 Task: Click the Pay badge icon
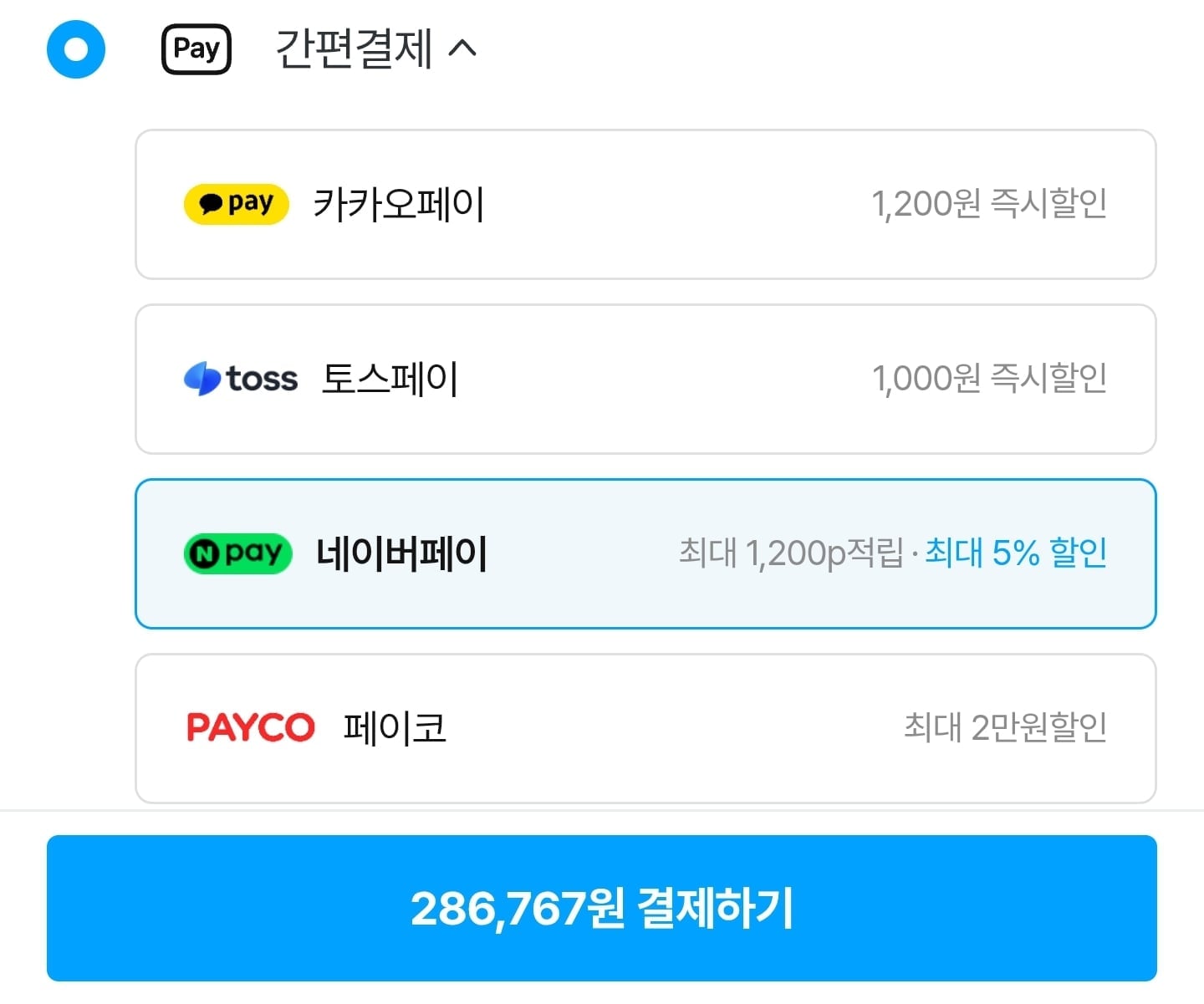(x=196, y=49)
